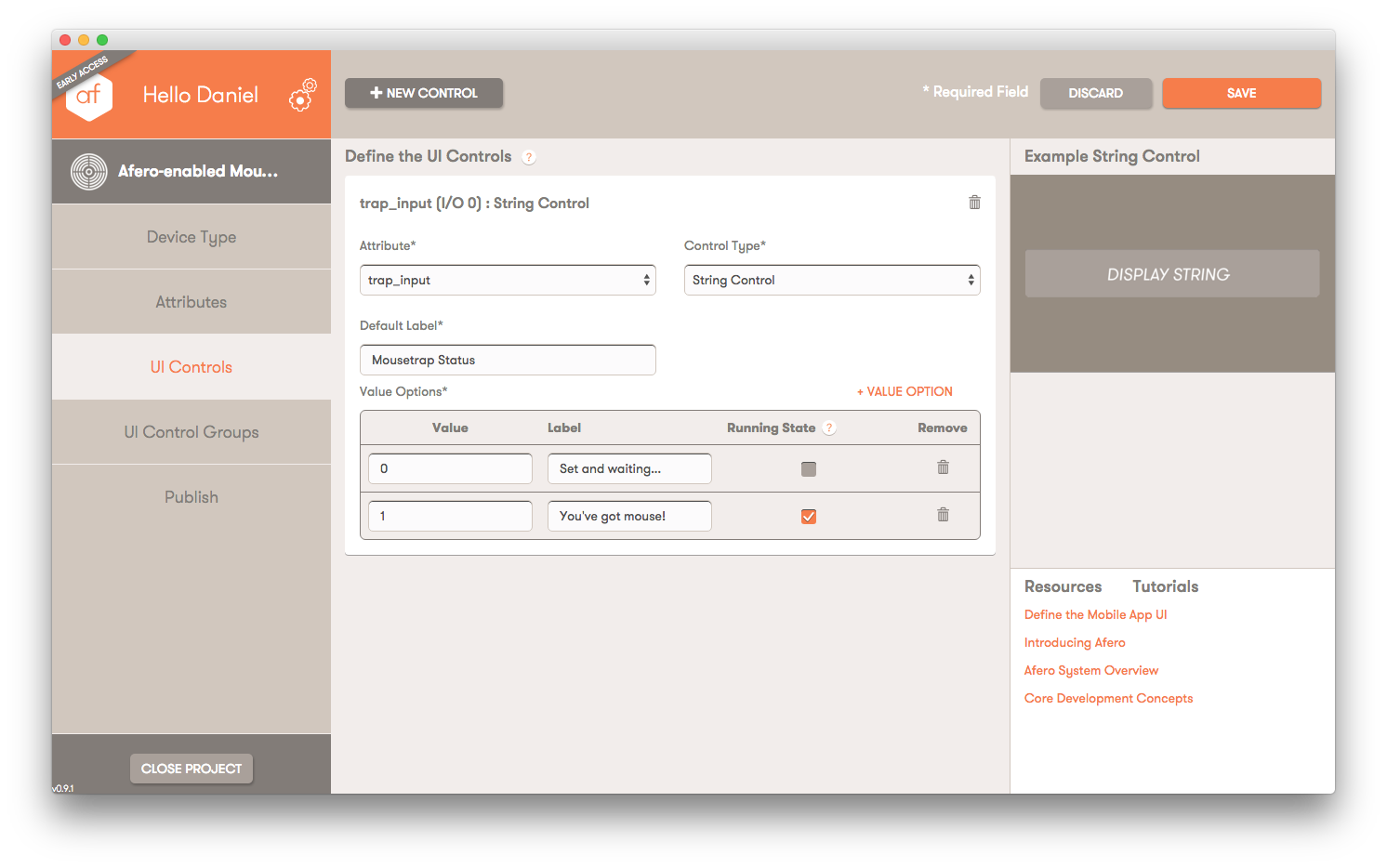Open the 'Introducing Afero' link
Screen dimensions: 1387x868
click(1075, 642)
